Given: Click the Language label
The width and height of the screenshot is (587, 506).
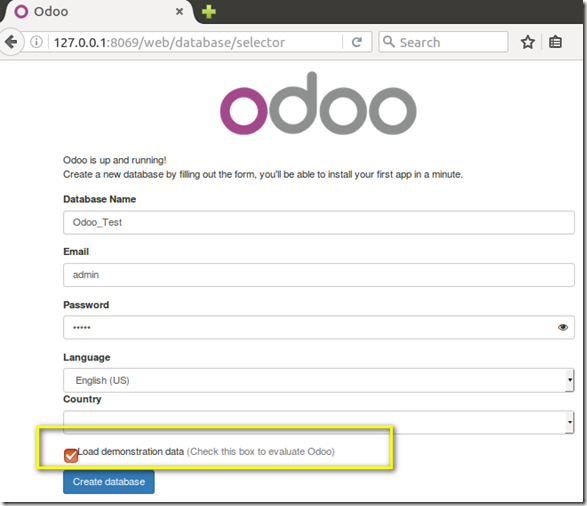Looking at the screenshot, I should click(86, 357).
